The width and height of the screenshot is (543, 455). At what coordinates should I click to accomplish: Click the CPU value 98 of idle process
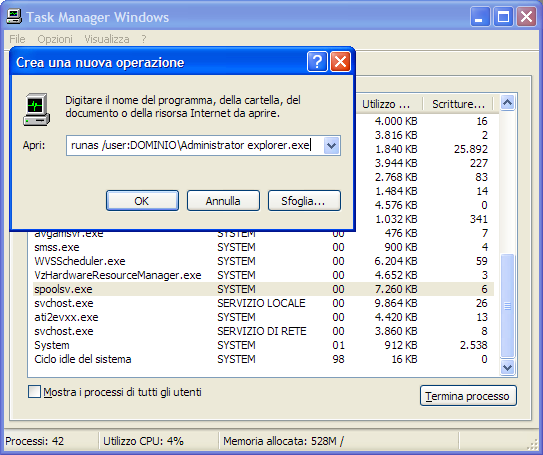click(338, 359)
